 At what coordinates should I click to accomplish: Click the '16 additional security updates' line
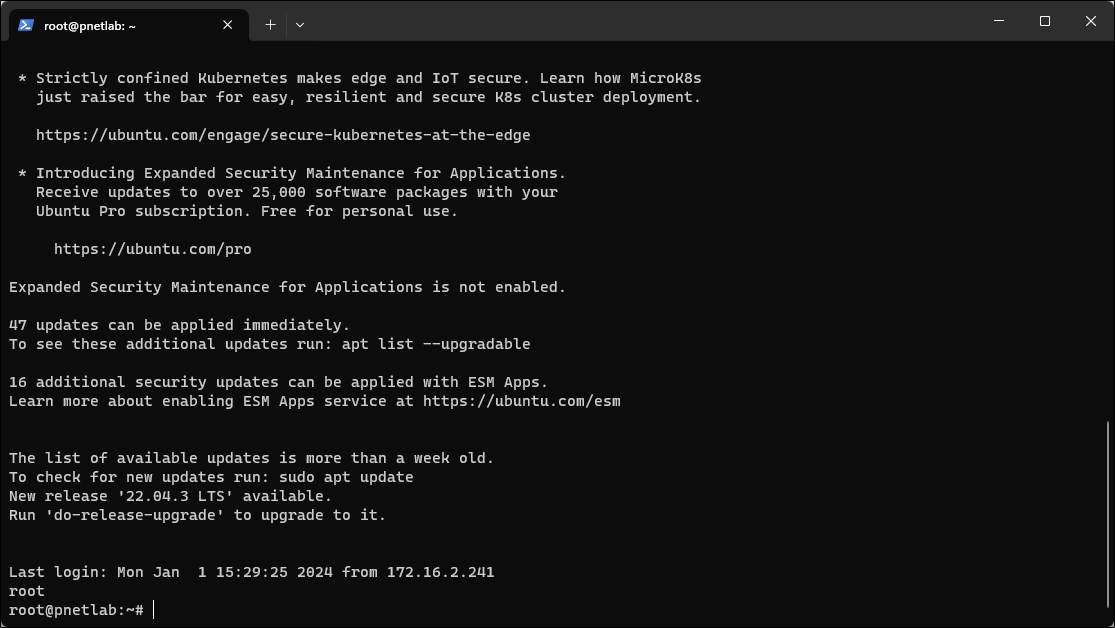(x=278, y=383)
